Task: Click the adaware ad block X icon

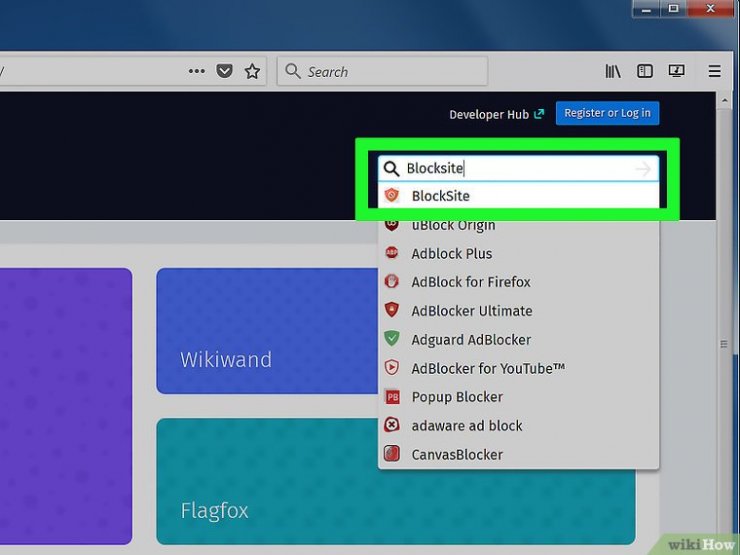Action: [392, 425]
